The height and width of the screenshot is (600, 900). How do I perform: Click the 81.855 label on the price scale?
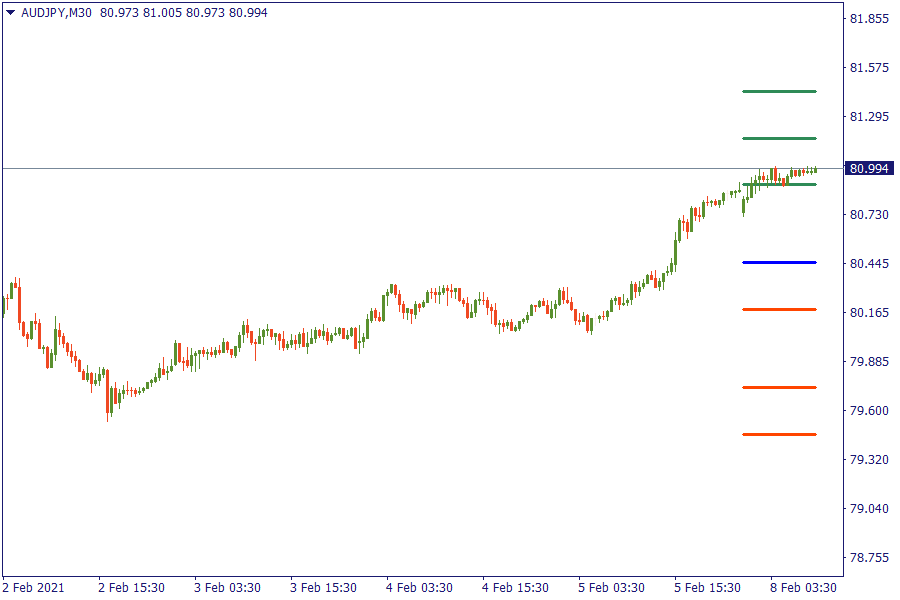click(869, 19)
